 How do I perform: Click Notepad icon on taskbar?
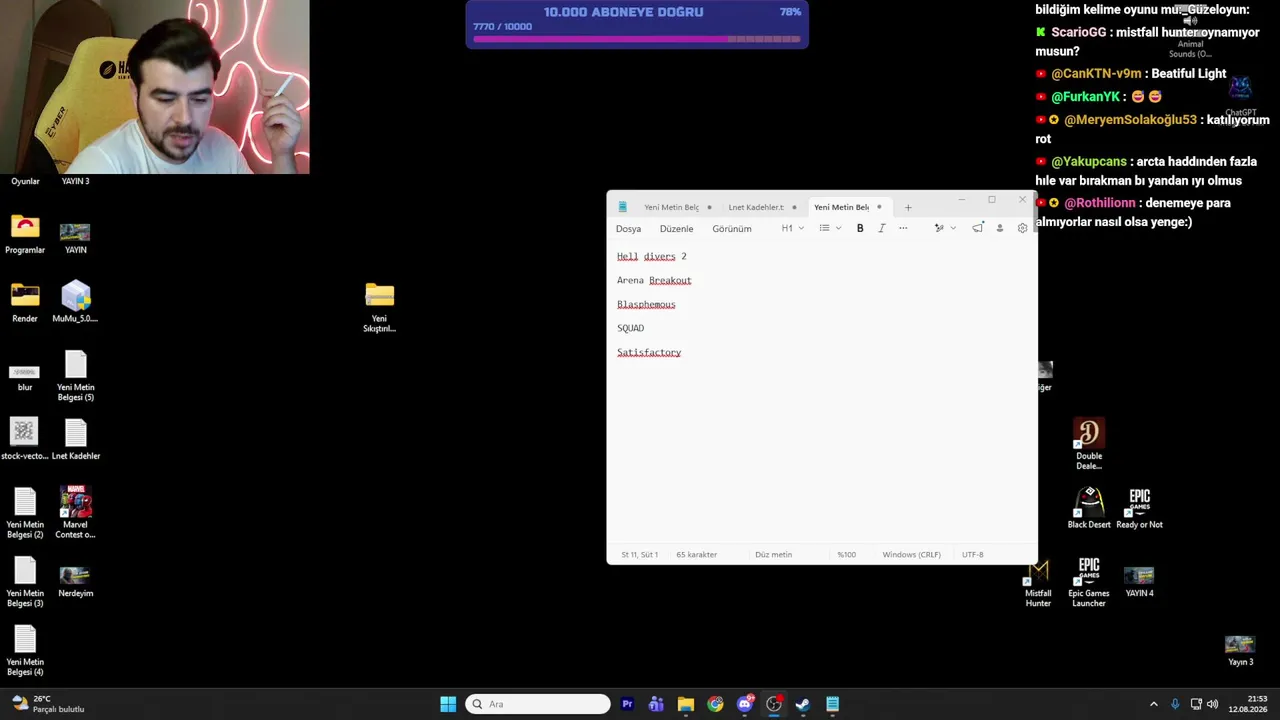(832, 704)
